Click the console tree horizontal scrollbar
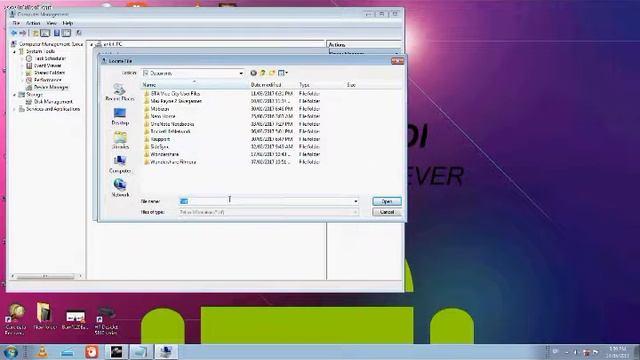Screen dimensions: 640x360 pyautogui.click(x=45, y=276)
